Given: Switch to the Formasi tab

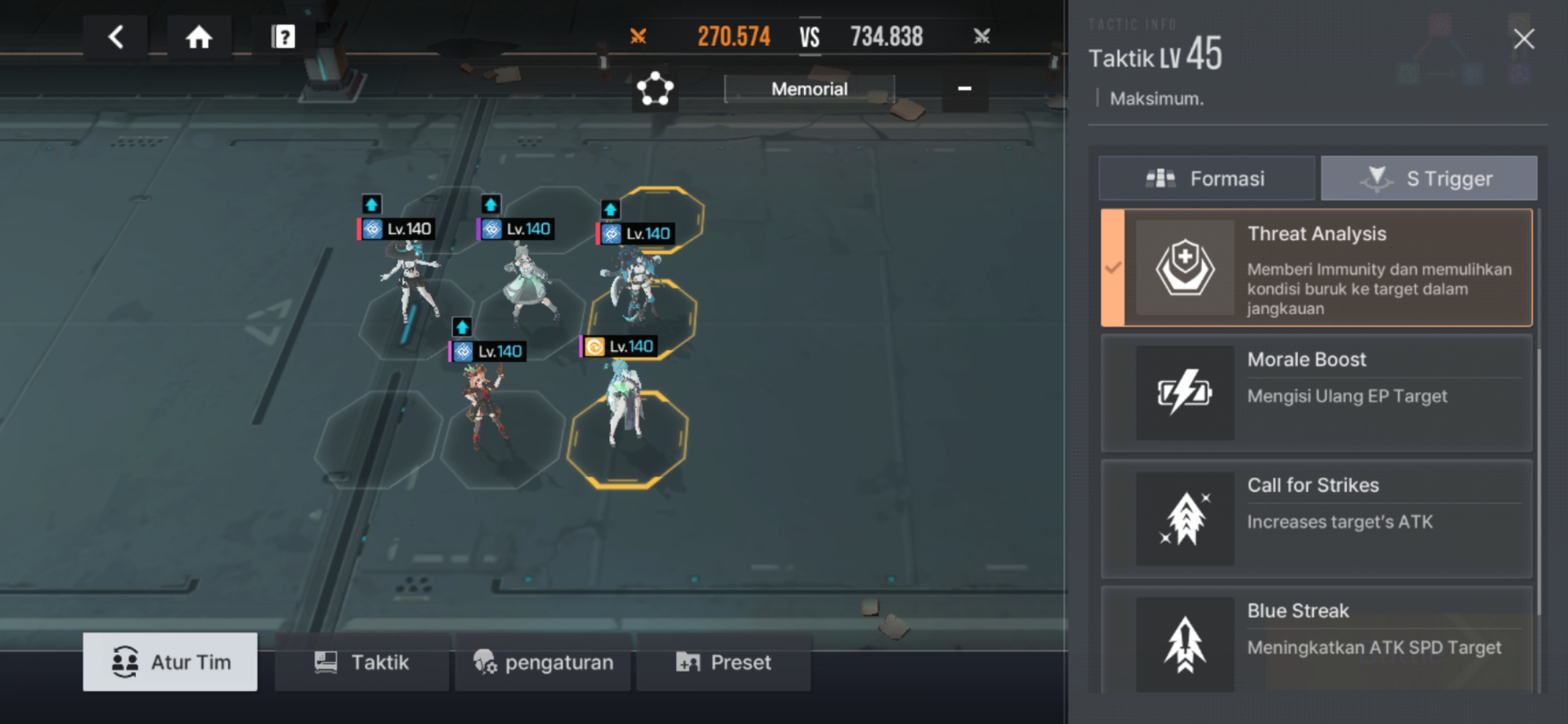Looking at the screenshot, I should tap(1207, 178).
